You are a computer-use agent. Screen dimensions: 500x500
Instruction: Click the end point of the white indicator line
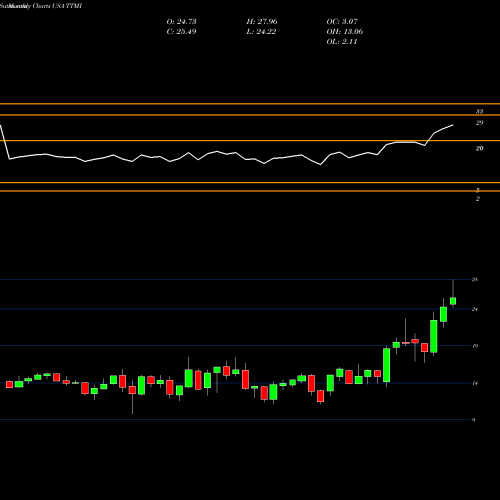pyautogui.click(x=453, y=125)
